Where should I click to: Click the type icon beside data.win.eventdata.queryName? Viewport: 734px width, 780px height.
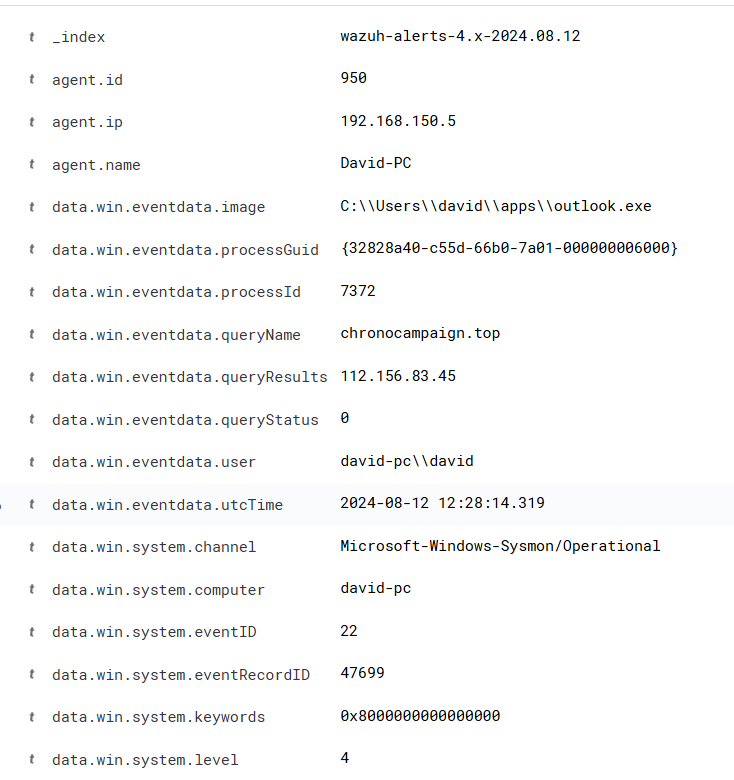point(32,334)
